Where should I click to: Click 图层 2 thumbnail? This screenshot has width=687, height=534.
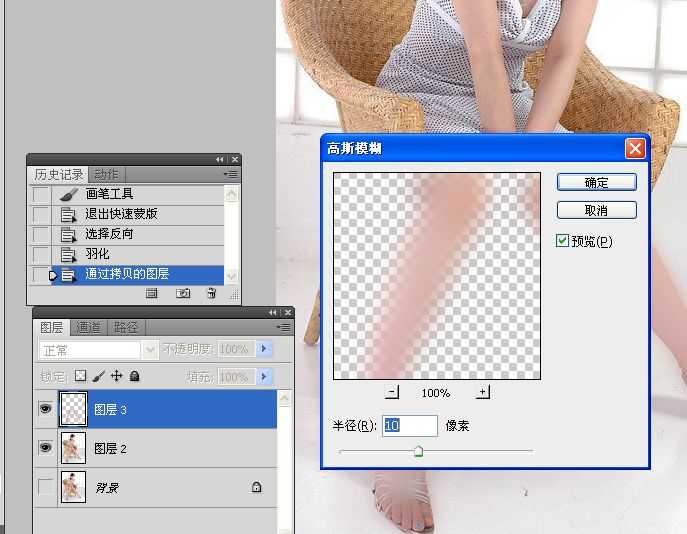(x=73, y=448)
